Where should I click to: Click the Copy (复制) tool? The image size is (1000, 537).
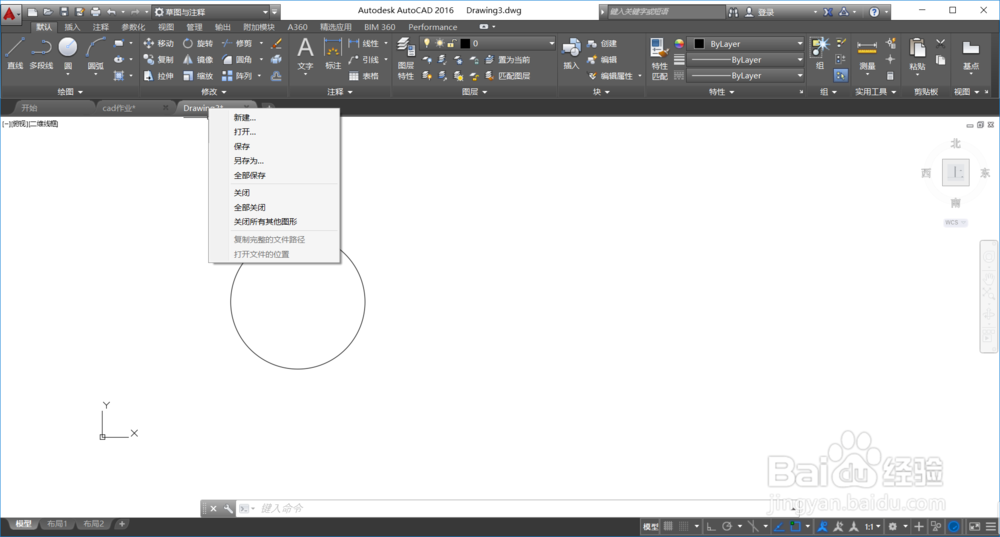pos(158,59)
